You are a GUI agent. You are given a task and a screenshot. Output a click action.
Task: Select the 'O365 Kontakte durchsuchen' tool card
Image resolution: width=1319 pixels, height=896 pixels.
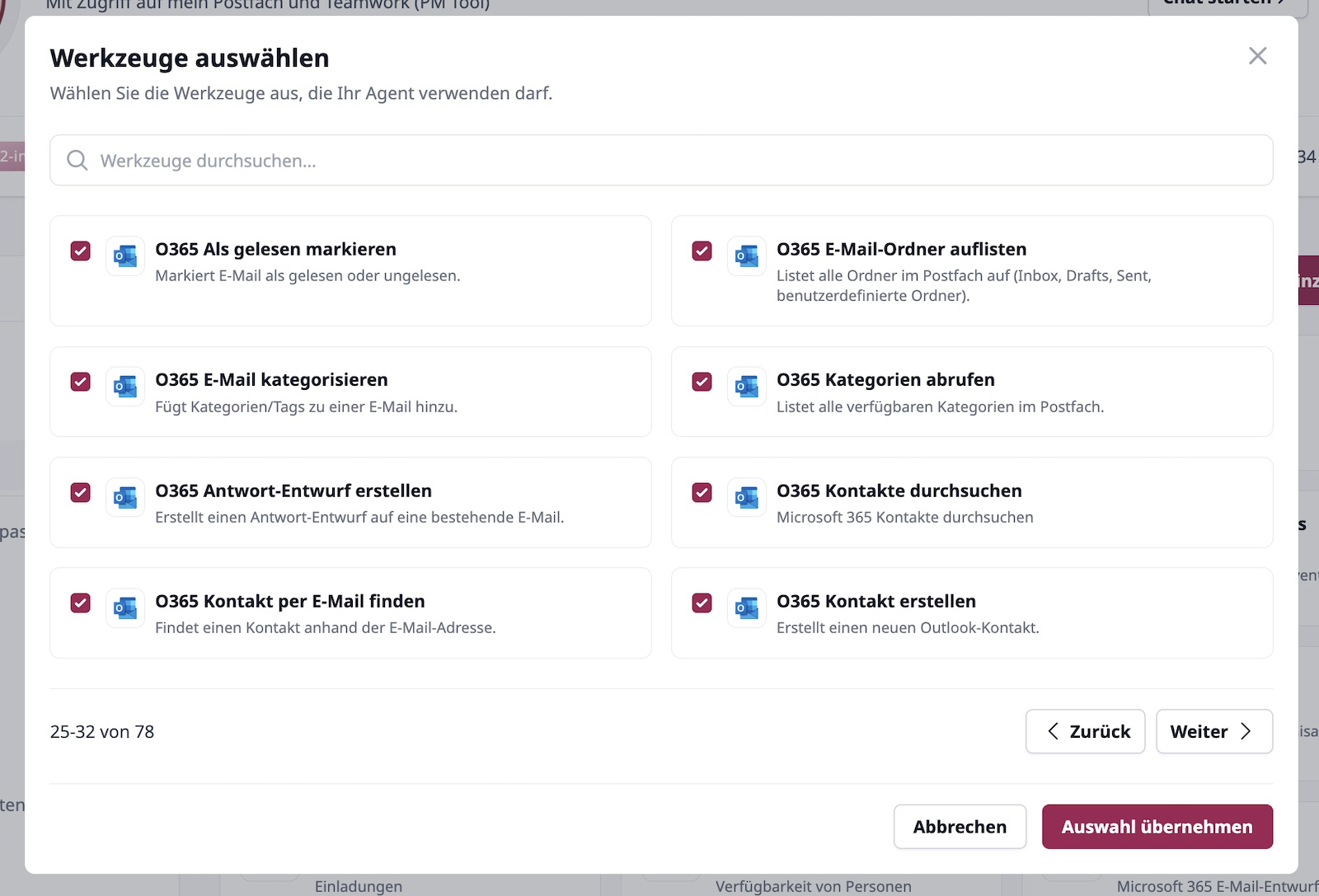(x=971, y=503)
